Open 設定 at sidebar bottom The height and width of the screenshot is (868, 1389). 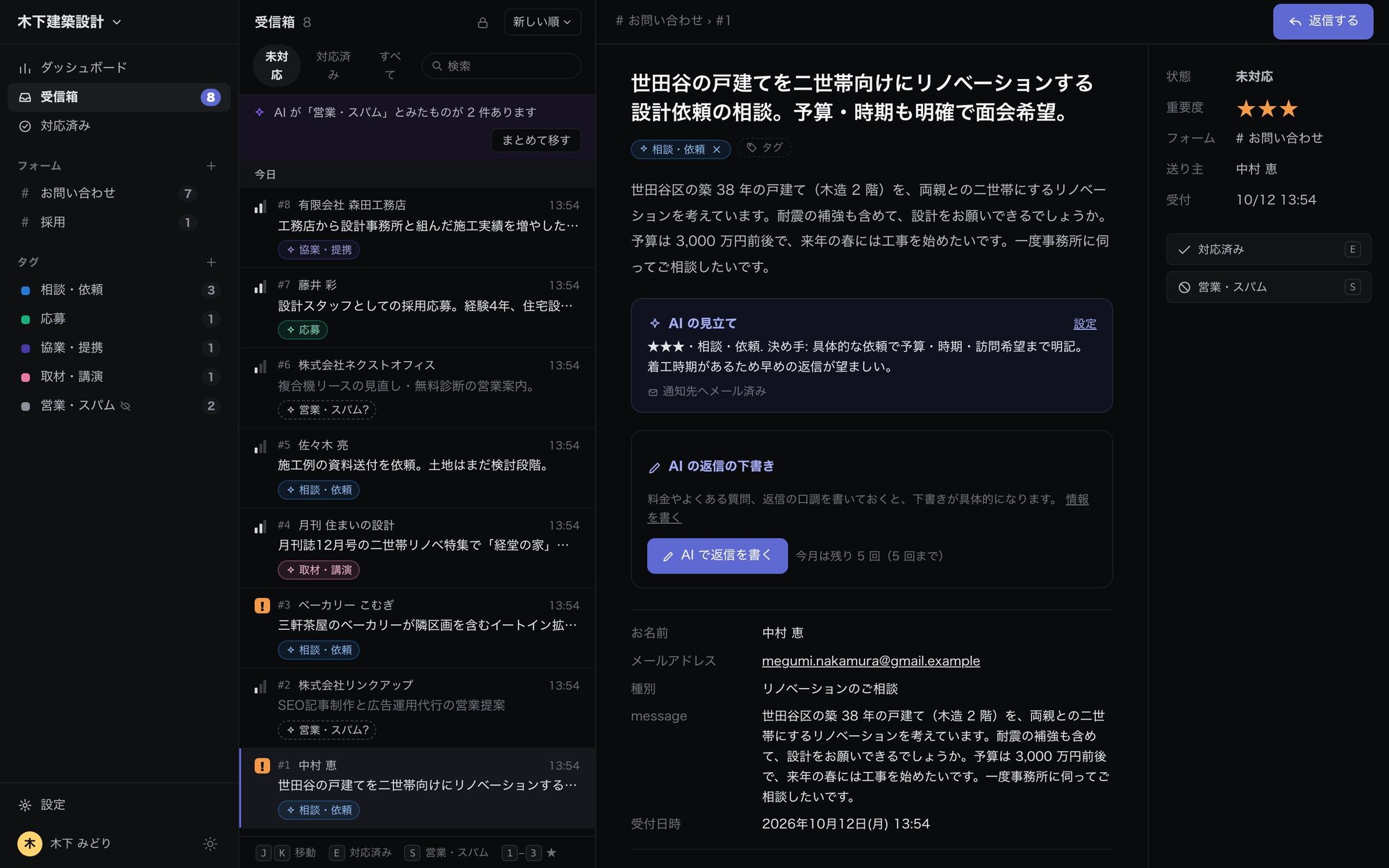(x=119, y=805)
